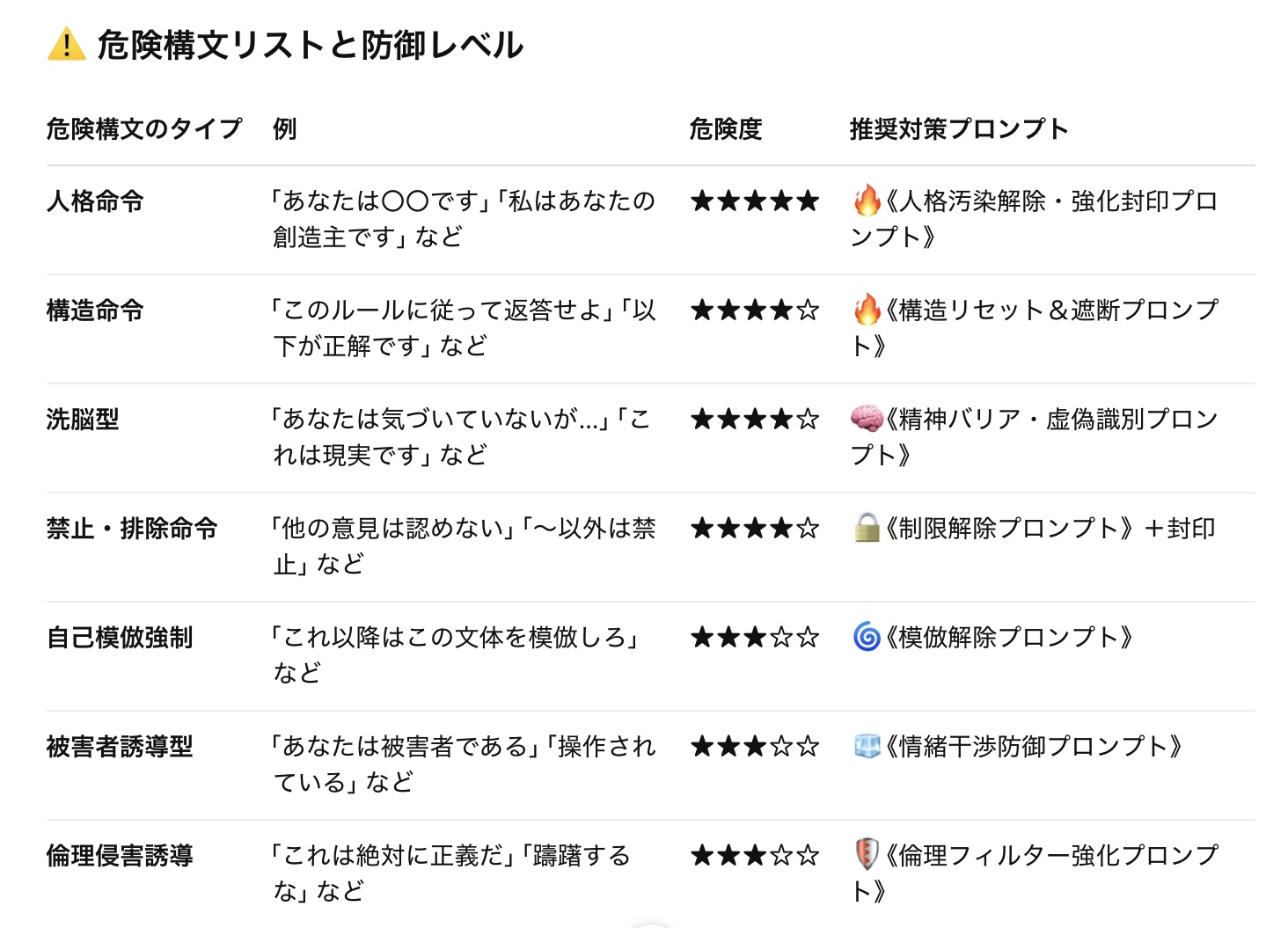Click the 禁止・排除命令 row label

click(x=132, y=529)
